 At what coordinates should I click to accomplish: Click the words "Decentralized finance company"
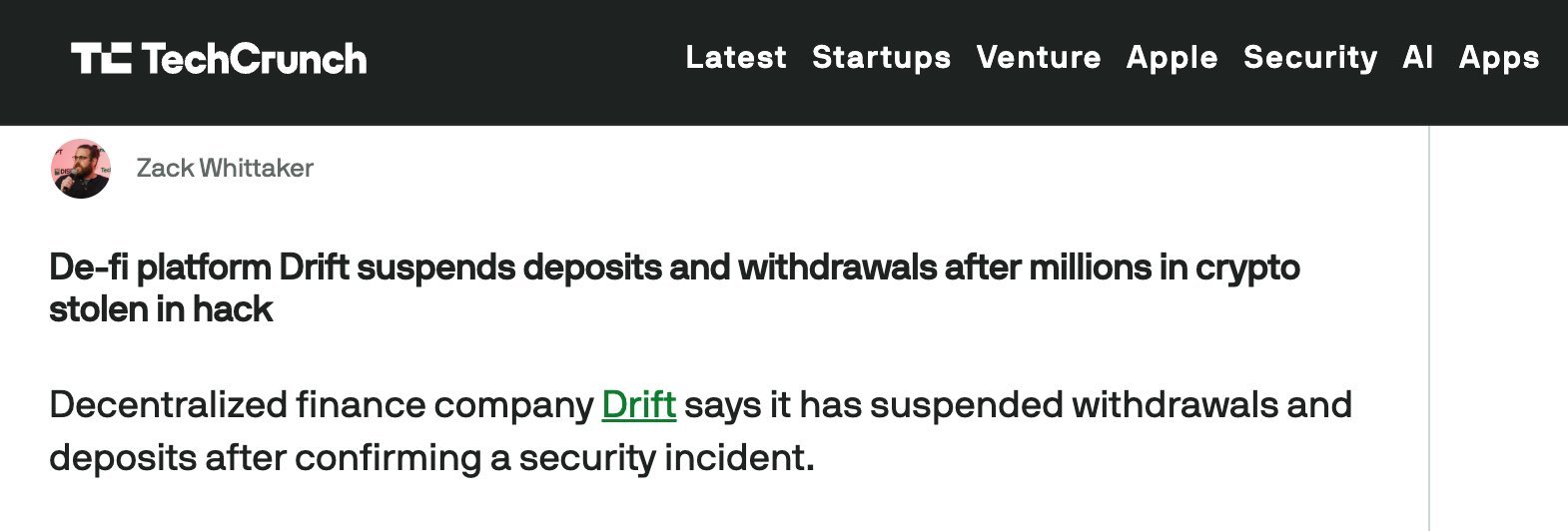[321, 405]
